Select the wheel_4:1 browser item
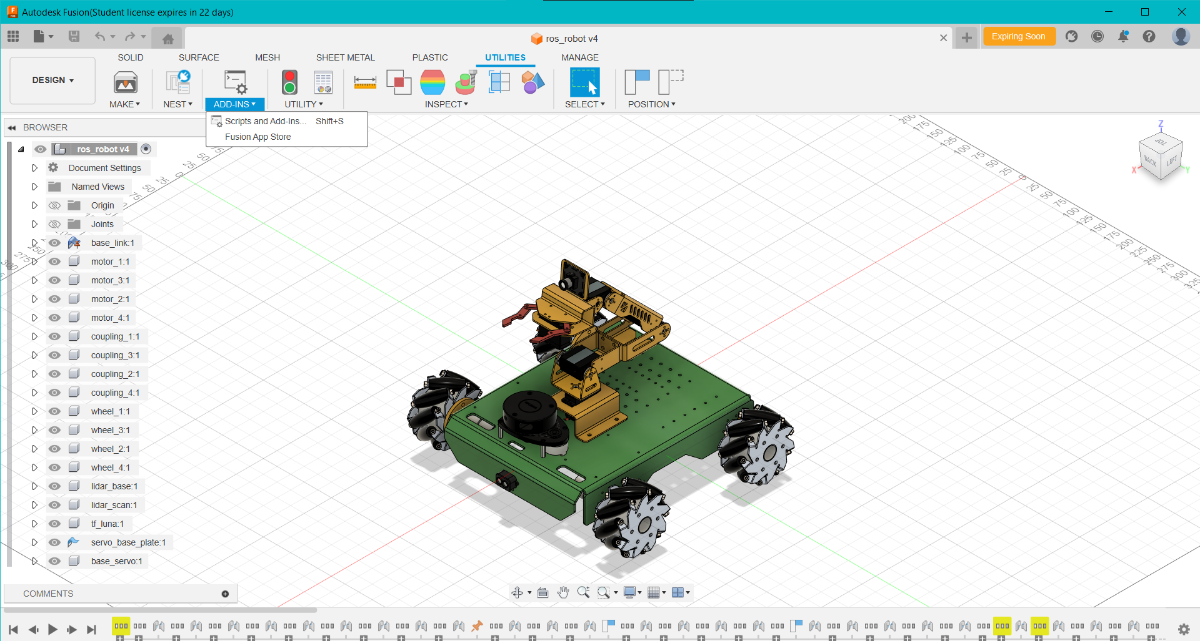 (x=110, y=467)
